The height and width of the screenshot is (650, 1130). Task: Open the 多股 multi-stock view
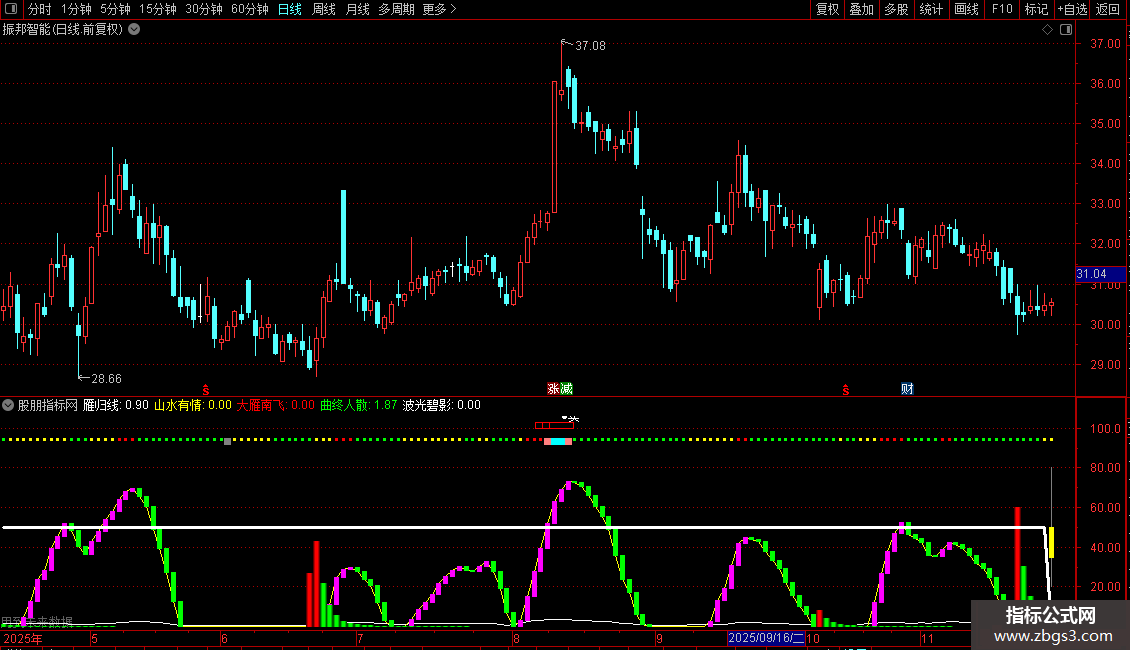[x=896, y=9]
